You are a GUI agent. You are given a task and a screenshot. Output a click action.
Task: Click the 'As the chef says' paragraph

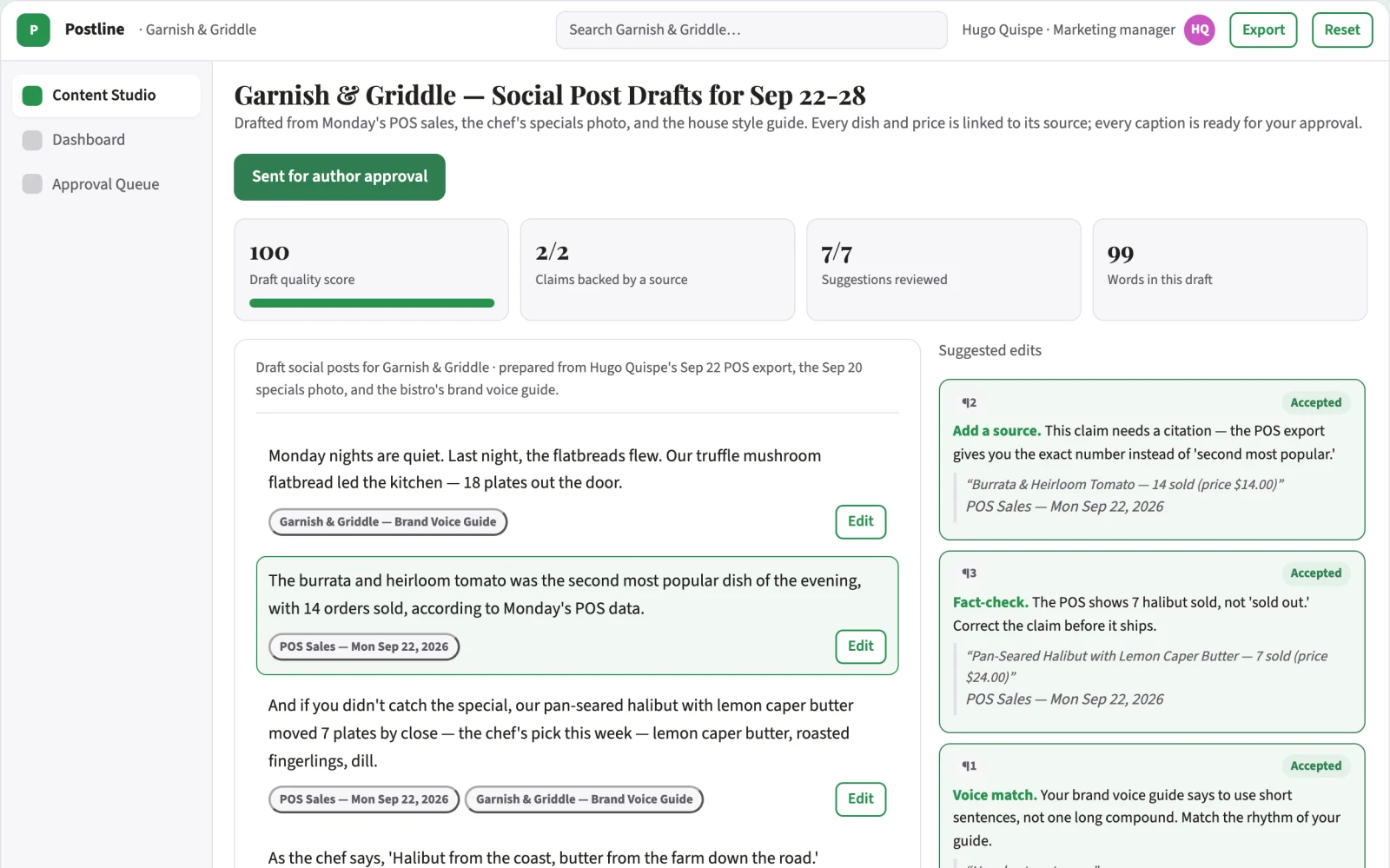(x=543, y=858)
